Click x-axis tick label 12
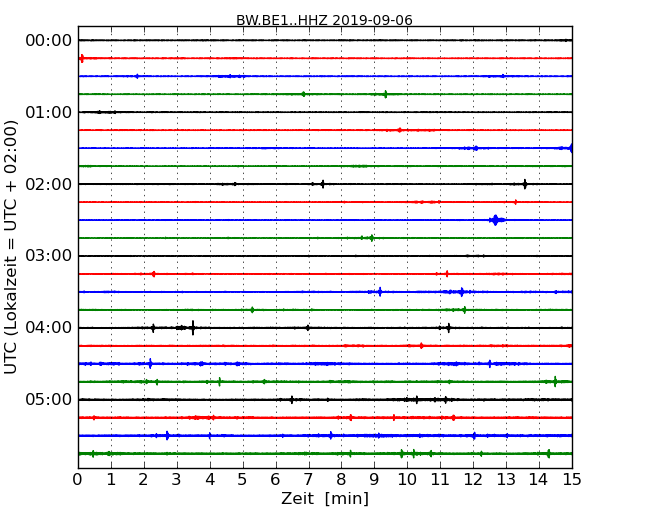Image resolution: width=650 pixels, height=520 pixels. coord(473,480)
